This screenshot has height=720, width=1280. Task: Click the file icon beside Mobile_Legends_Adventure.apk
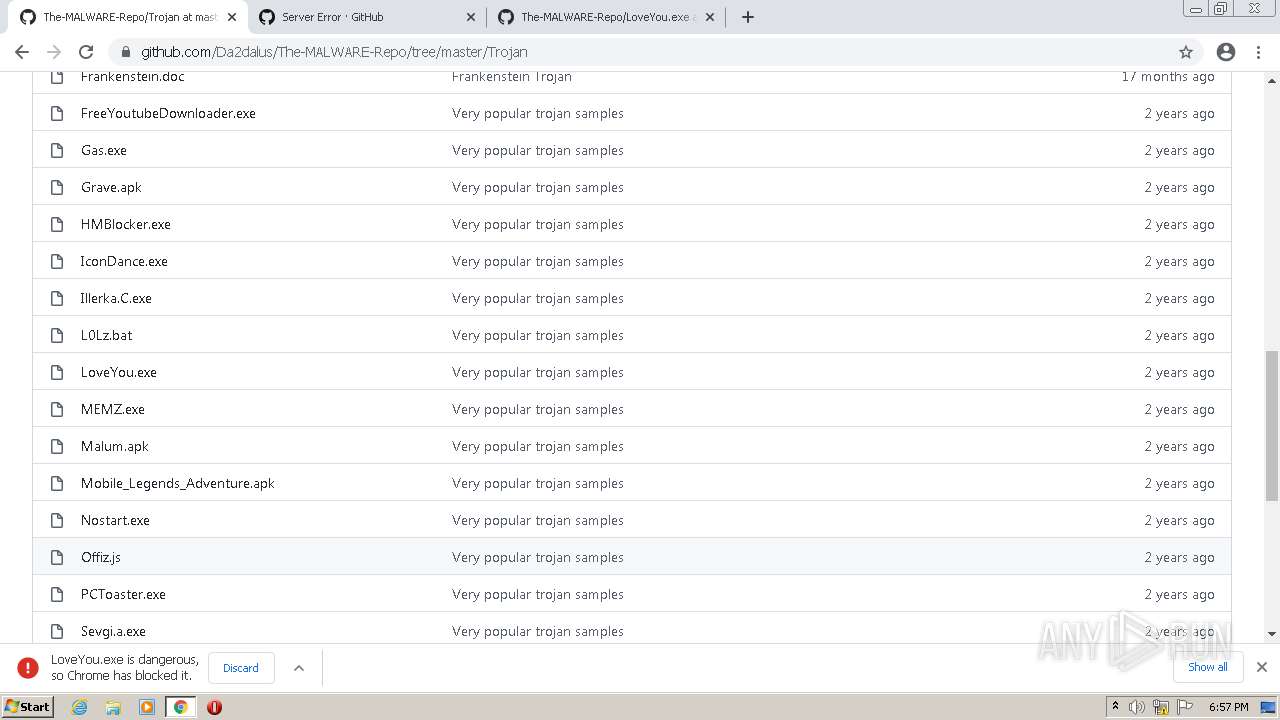tap(57, 483)
